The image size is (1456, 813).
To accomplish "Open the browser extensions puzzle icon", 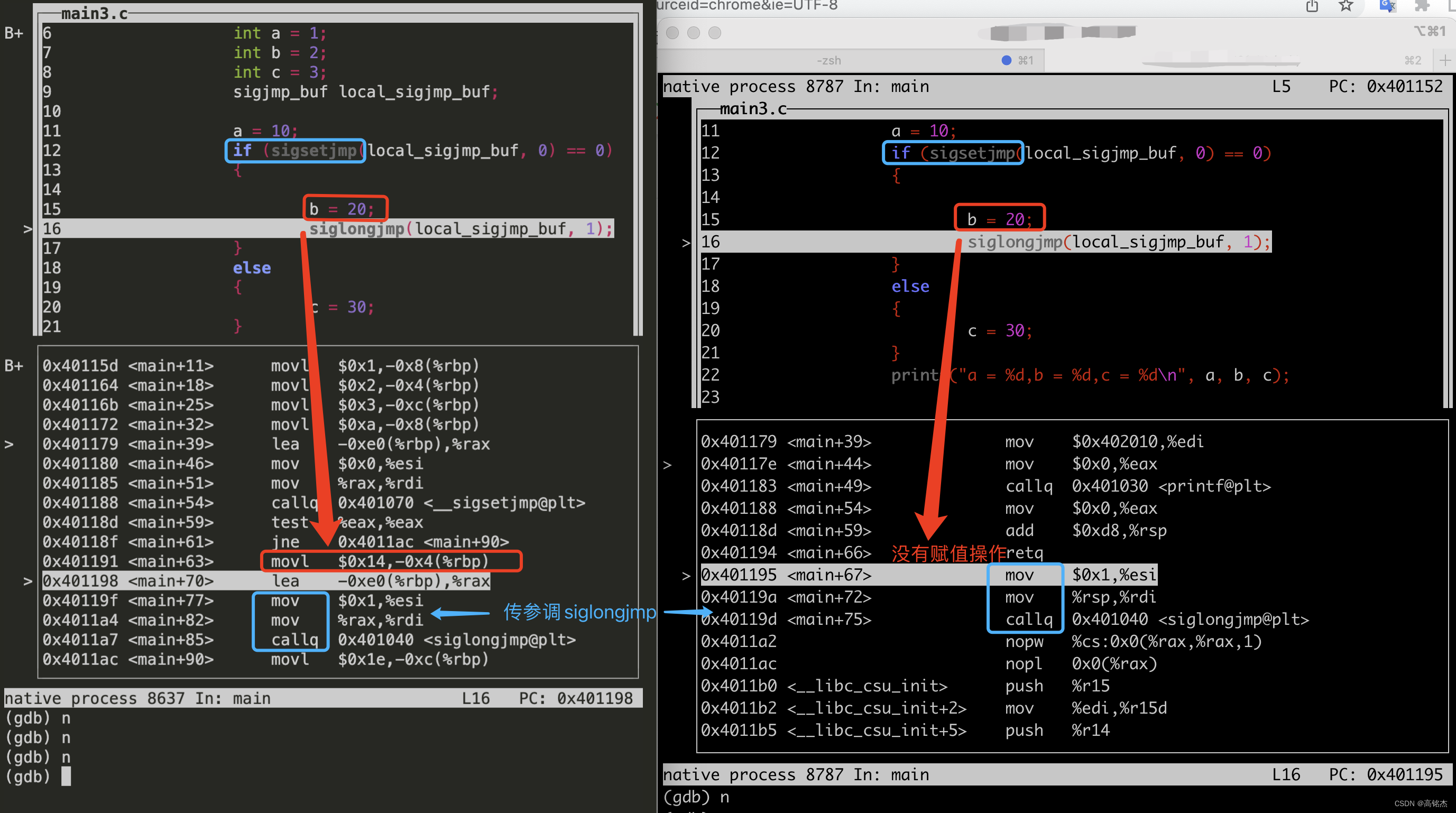I will tap(1422, 6).
